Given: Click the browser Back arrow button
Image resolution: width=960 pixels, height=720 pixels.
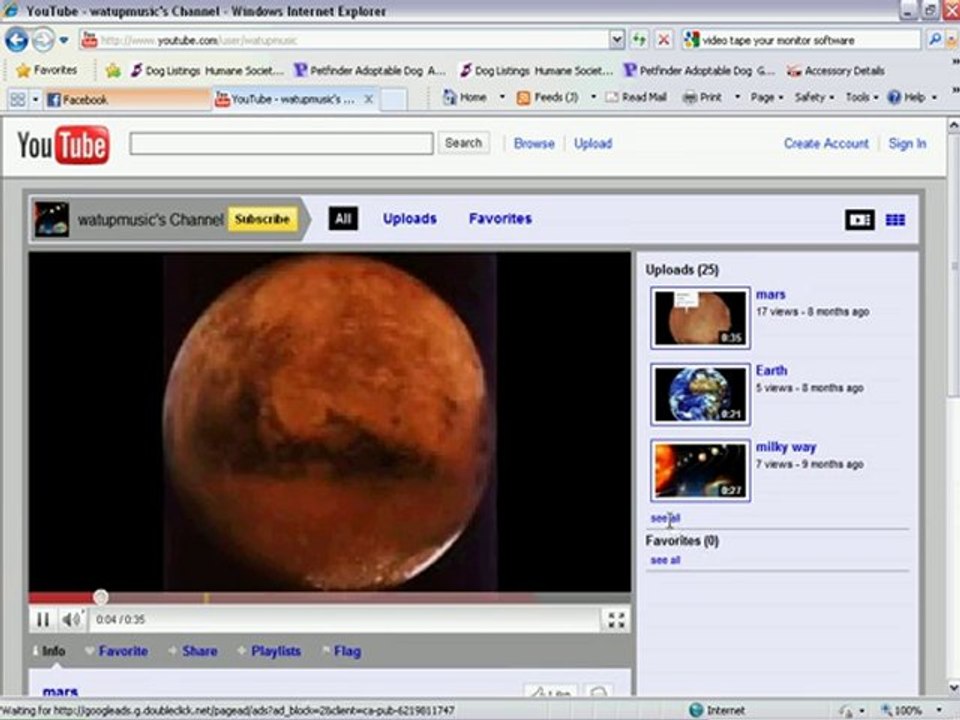Looking at the screenshot, I should [x=17, y=40].
